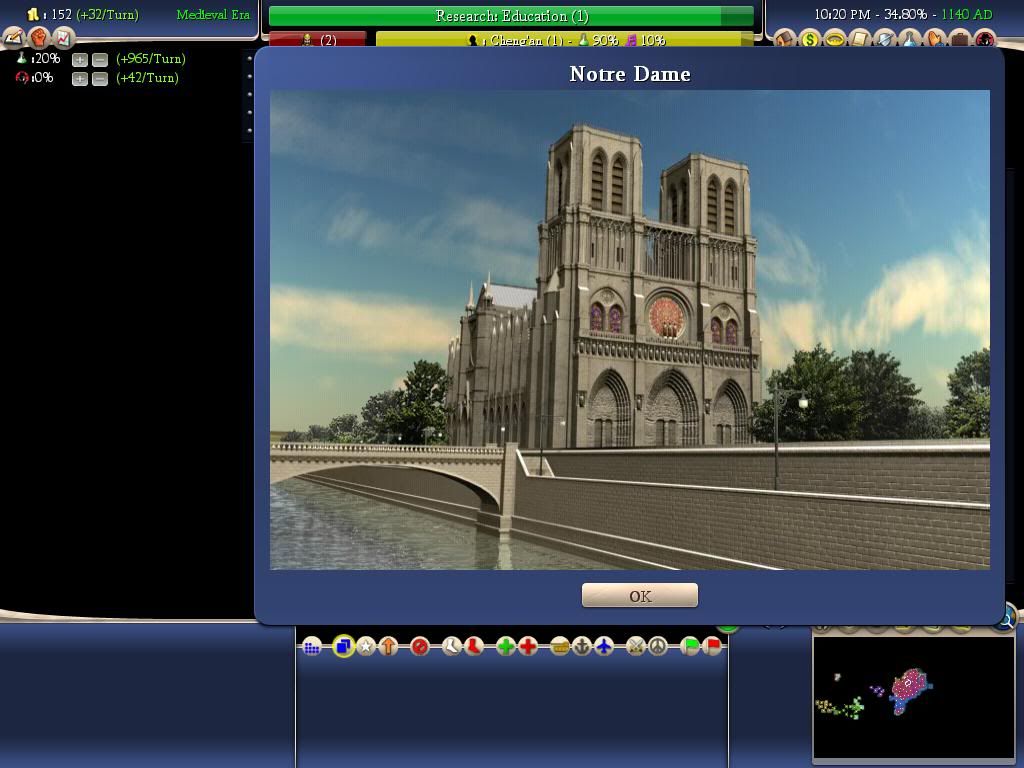Image resolution: width=1024 pixels, height=768 pixels.
Task: Open the domestic advisor house icon
Action: coord(784,39)
